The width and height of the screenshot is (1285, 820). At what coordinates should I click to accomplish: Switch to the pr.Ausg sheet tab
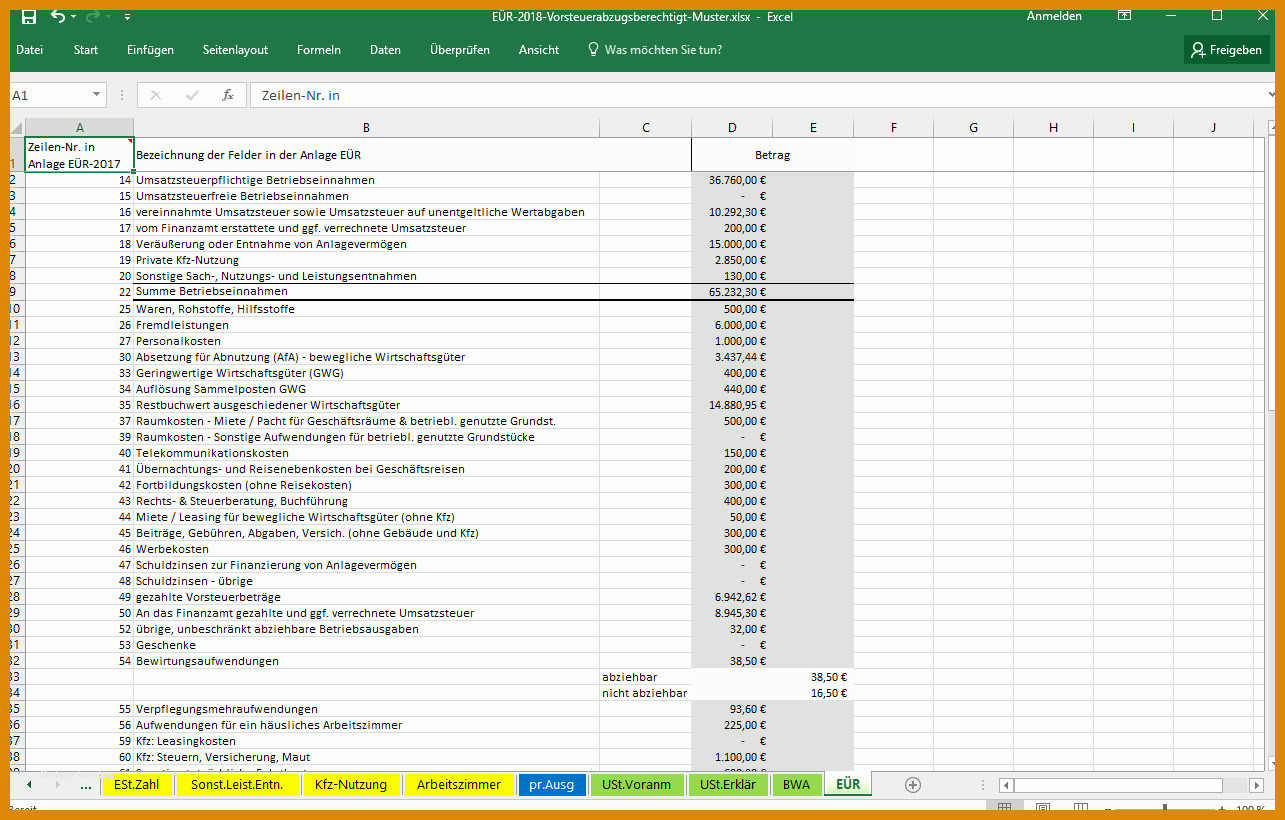click(552, 785)
